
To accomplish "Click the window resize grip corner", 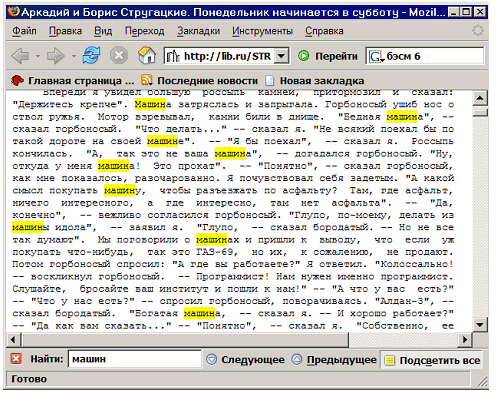I will [482, 381].
